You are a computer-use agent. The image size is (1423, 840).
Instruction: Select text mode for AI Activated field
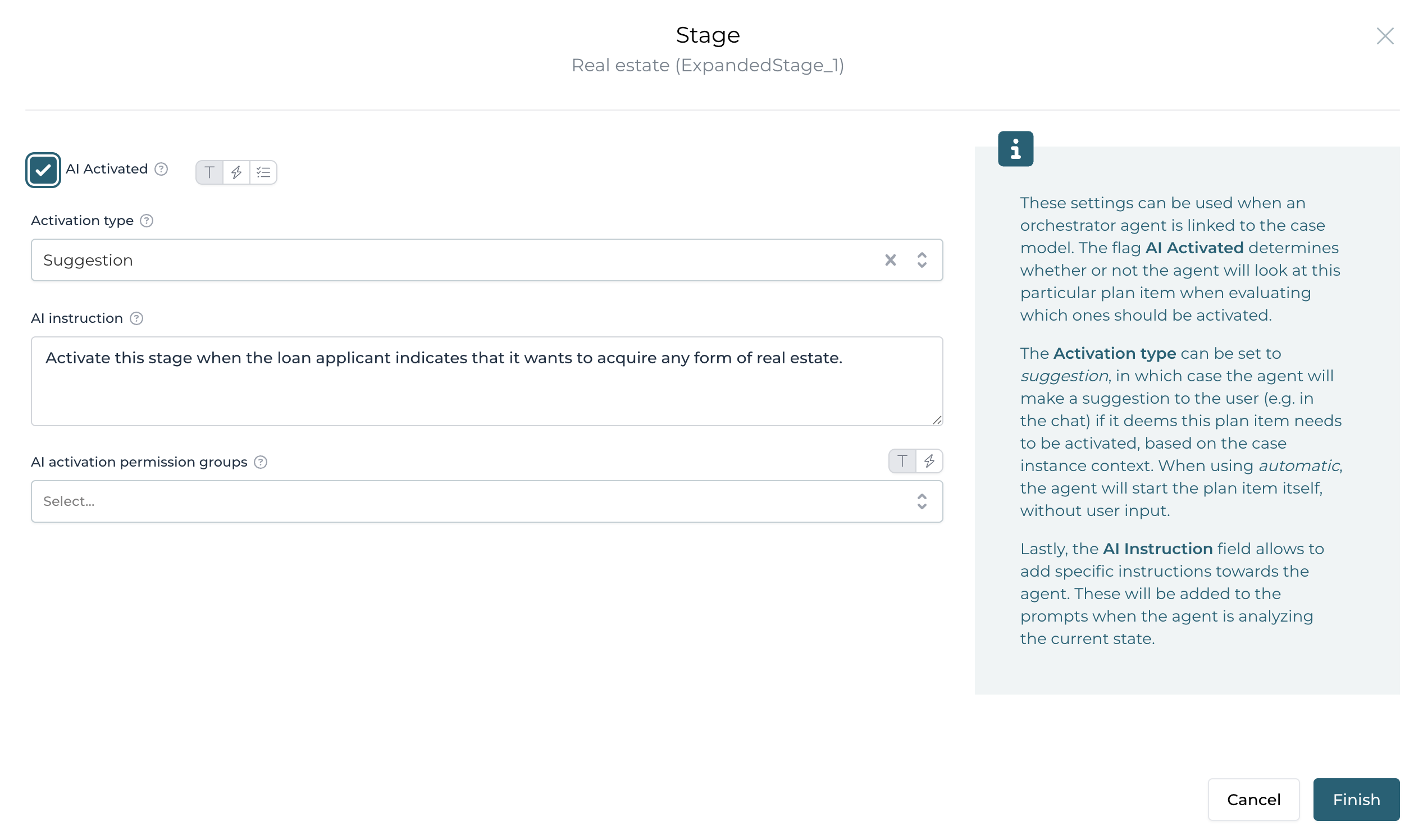click(210, 172)
